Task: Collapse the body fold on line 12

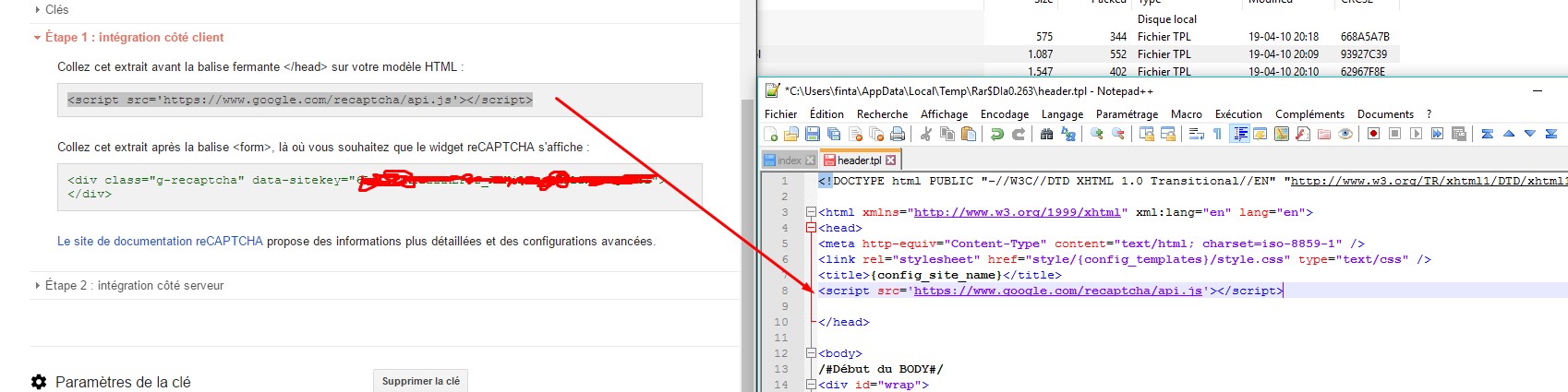Action: (x=811, y=353)
